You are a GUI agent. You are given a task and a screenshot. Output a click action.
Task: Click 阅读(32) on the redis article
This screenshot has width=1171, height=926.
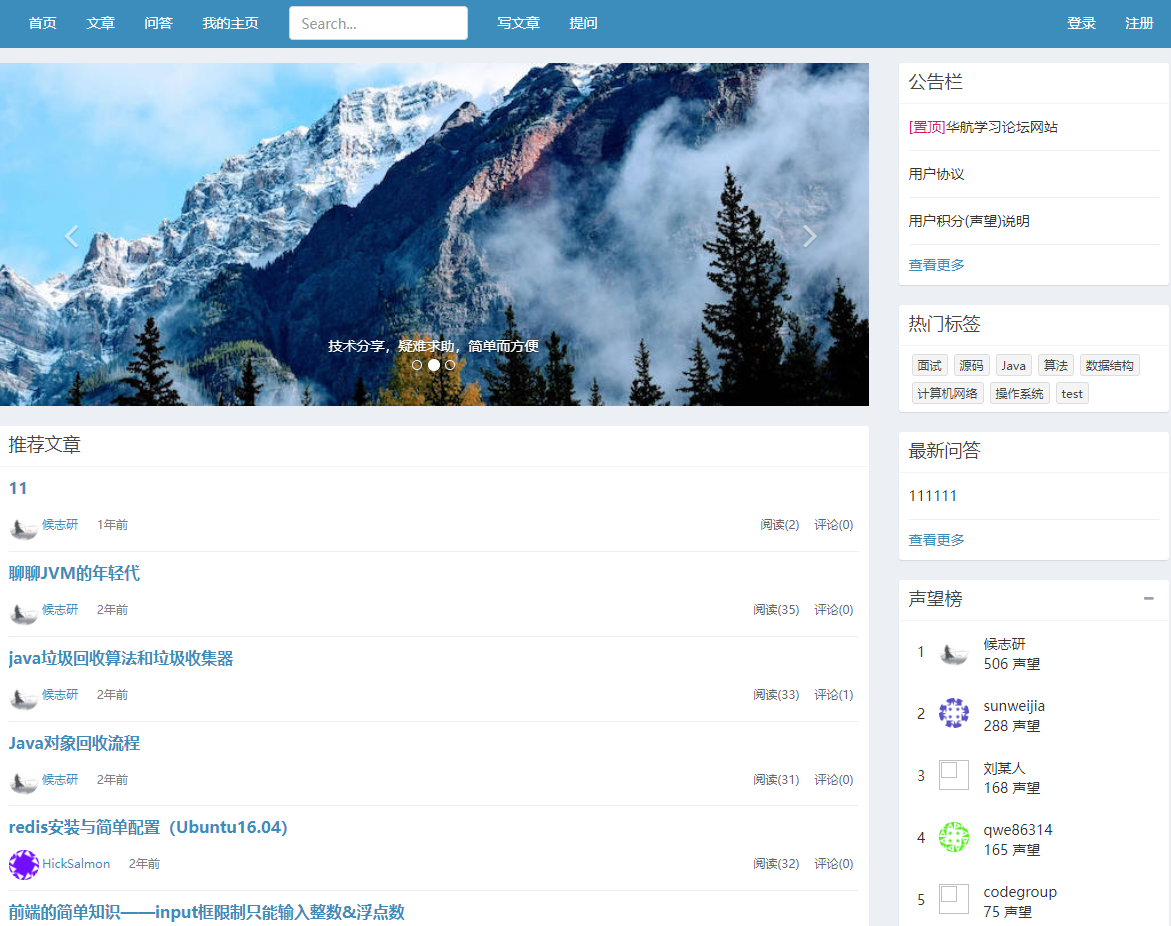pyautogui.click(x=776, y=863)
